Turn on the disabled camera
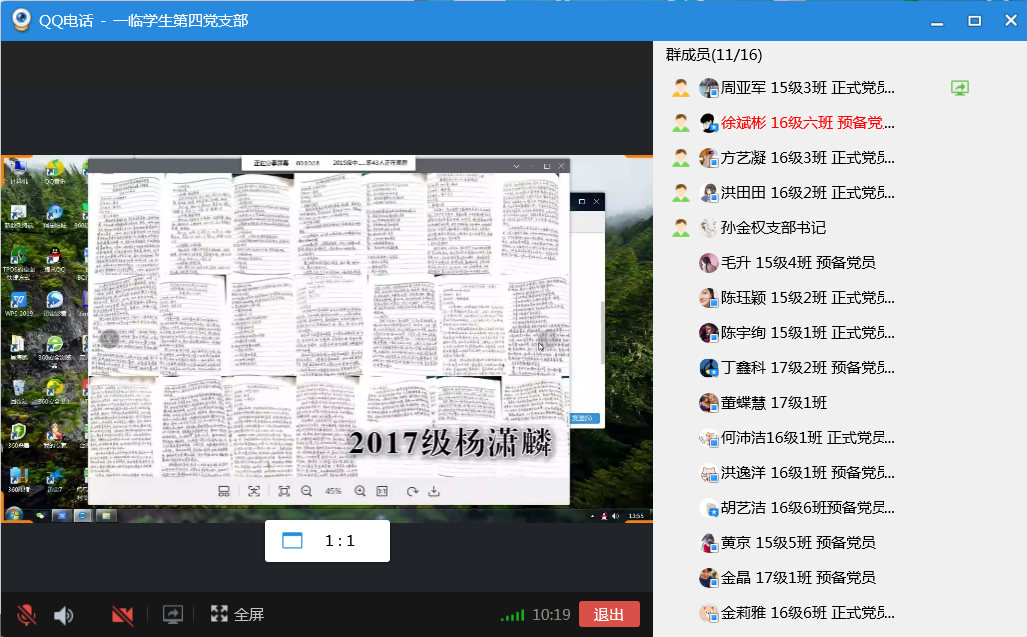This screenshot has width=1027, height=637. point(122,615)
